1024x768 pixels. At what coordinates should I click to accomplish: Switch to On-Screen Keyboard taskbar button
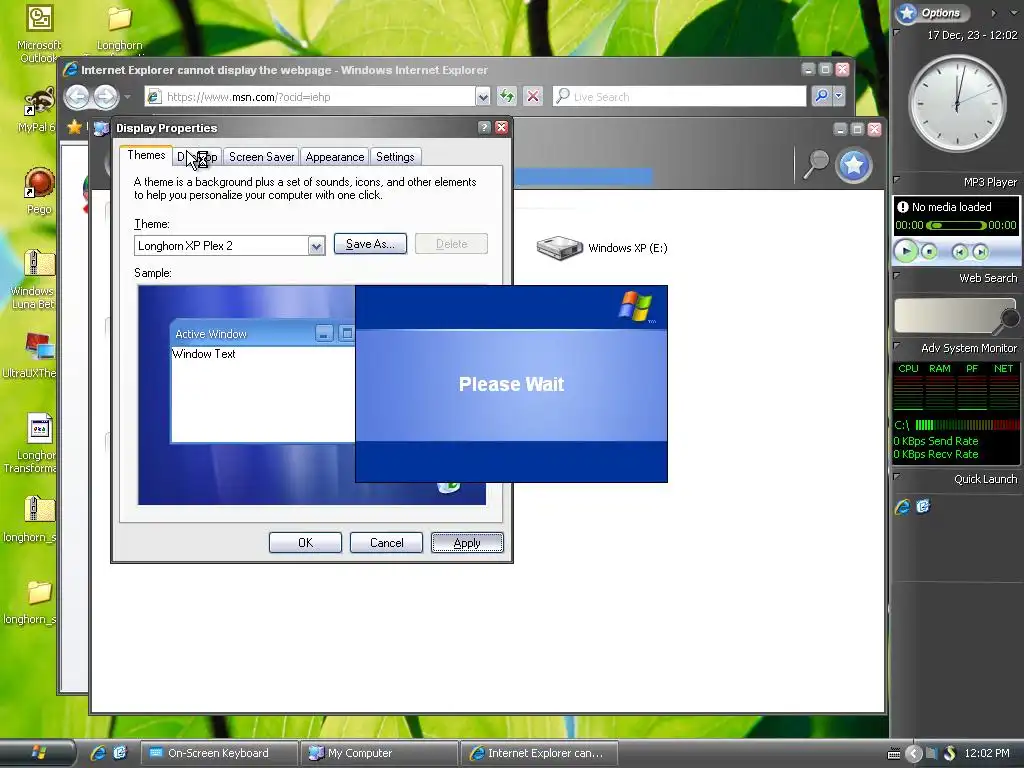coord(219,753)
